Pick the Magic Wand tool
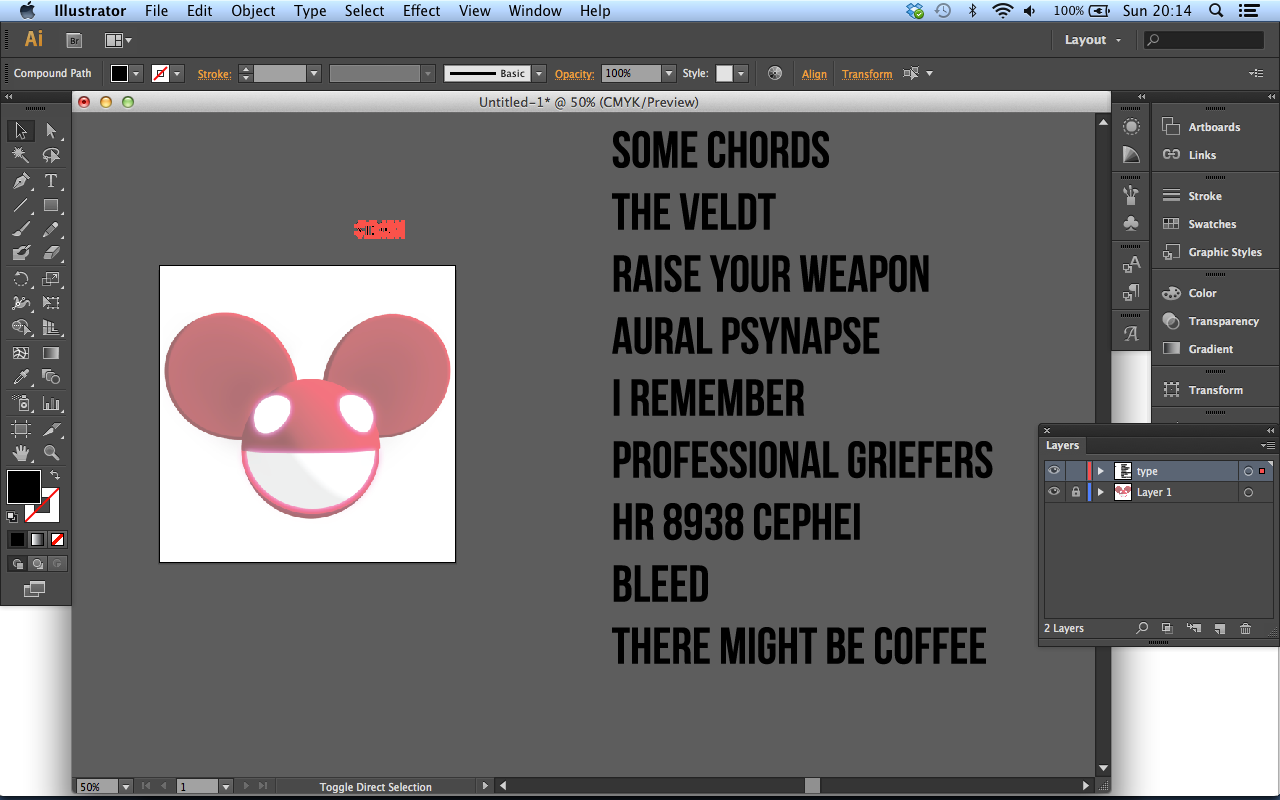 click(20, 156)
